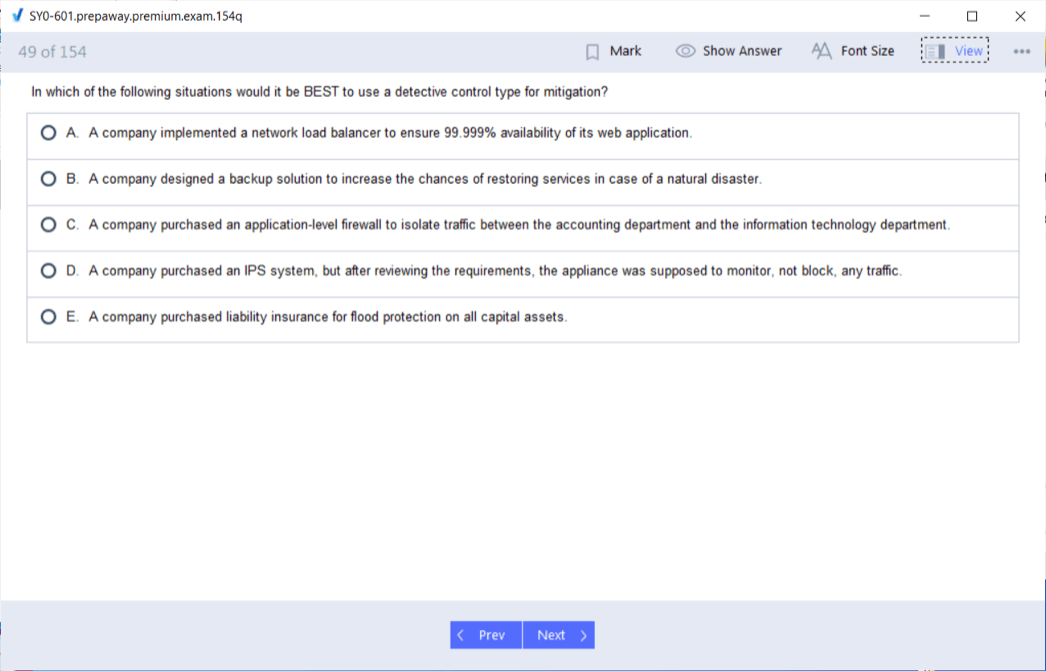This screenshot has width=1046, height=671.
Task: Click the Font Size letters icon
Action: (x=822, y=51)
